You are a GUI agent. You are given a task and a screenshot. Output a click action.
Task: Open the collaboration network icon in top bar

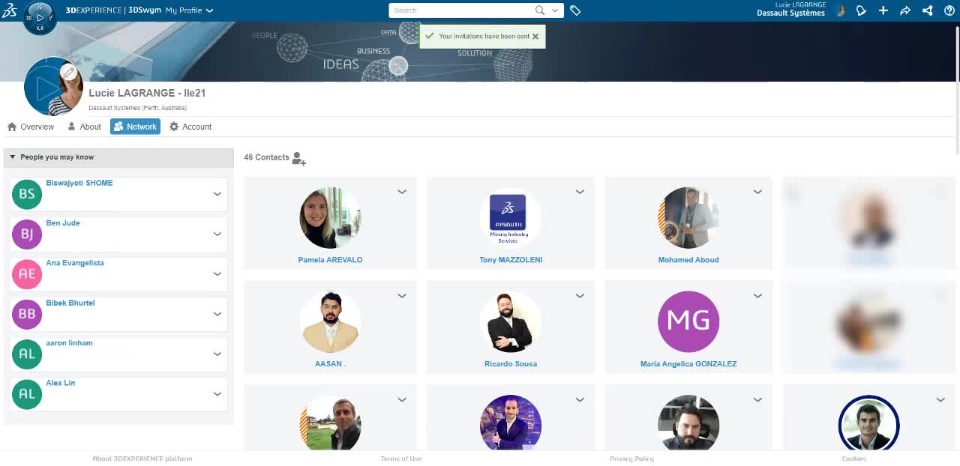(927, 10)
